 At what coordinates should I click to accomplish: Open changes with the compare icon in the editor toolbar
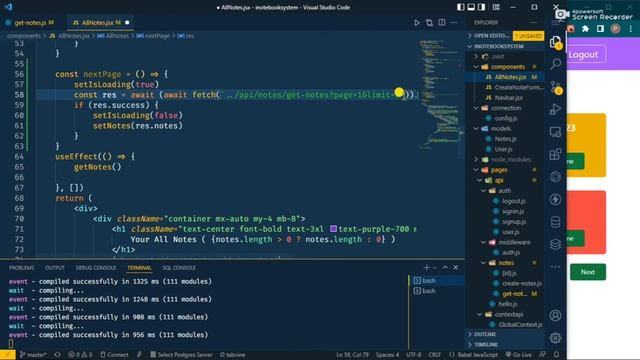[429, 22]
